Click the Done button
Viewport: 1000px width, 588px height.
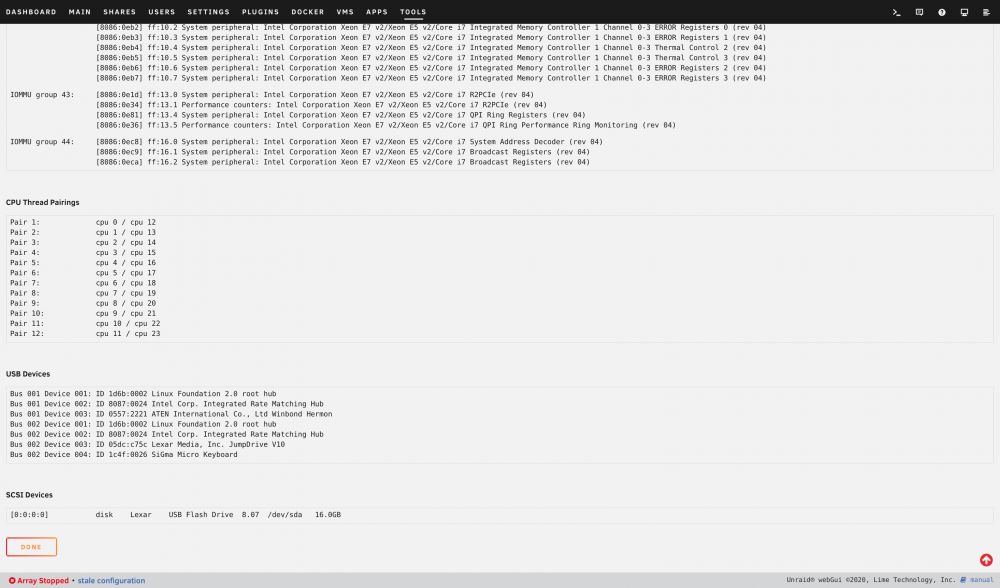pos(31,547)
